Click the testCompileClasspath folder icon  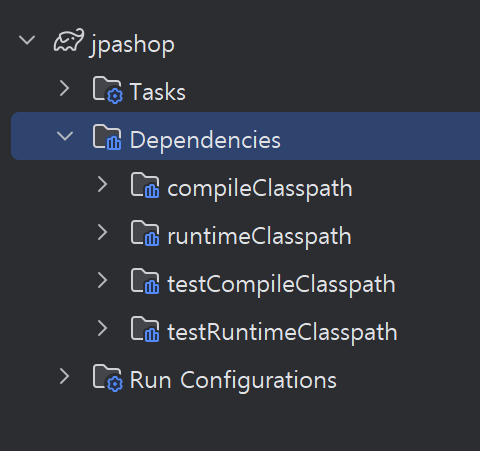[145, 281]
